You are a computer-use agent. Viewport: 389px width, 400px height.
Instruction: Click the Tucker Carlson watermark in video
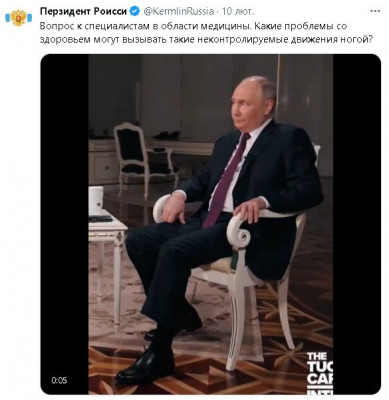tap(319, 373)
